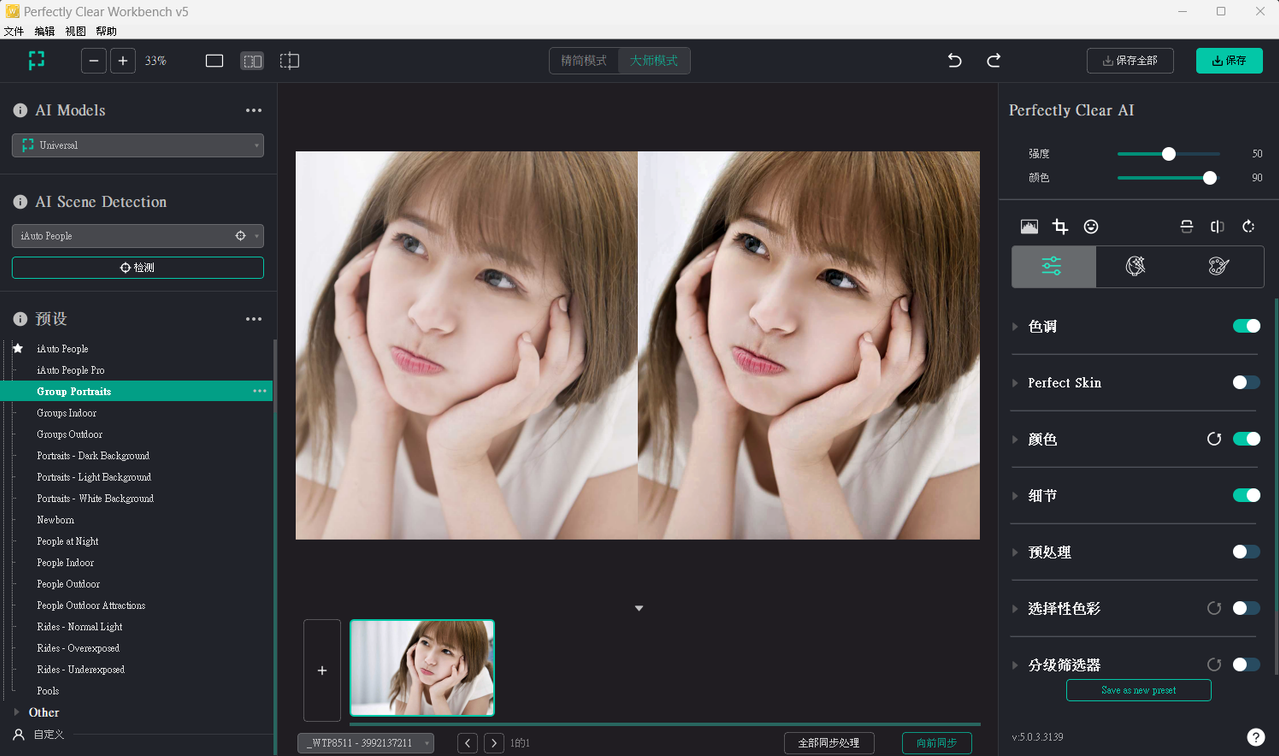Rotate the image clockwise
The image size is (1279, 756).
(1248, 227)
